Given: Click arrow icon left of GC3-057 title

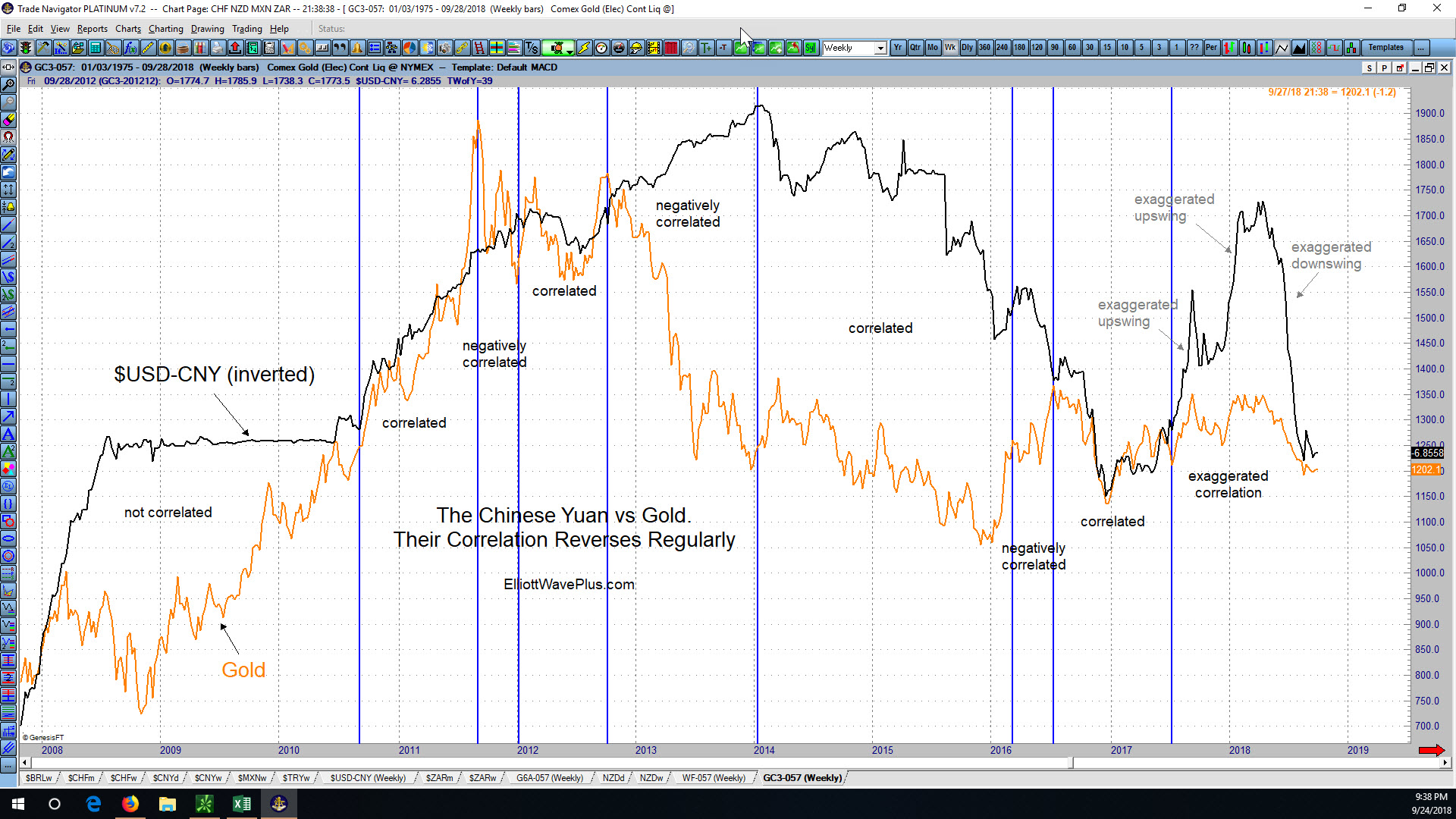Looking at the screenshot, I should pos(8,67).
